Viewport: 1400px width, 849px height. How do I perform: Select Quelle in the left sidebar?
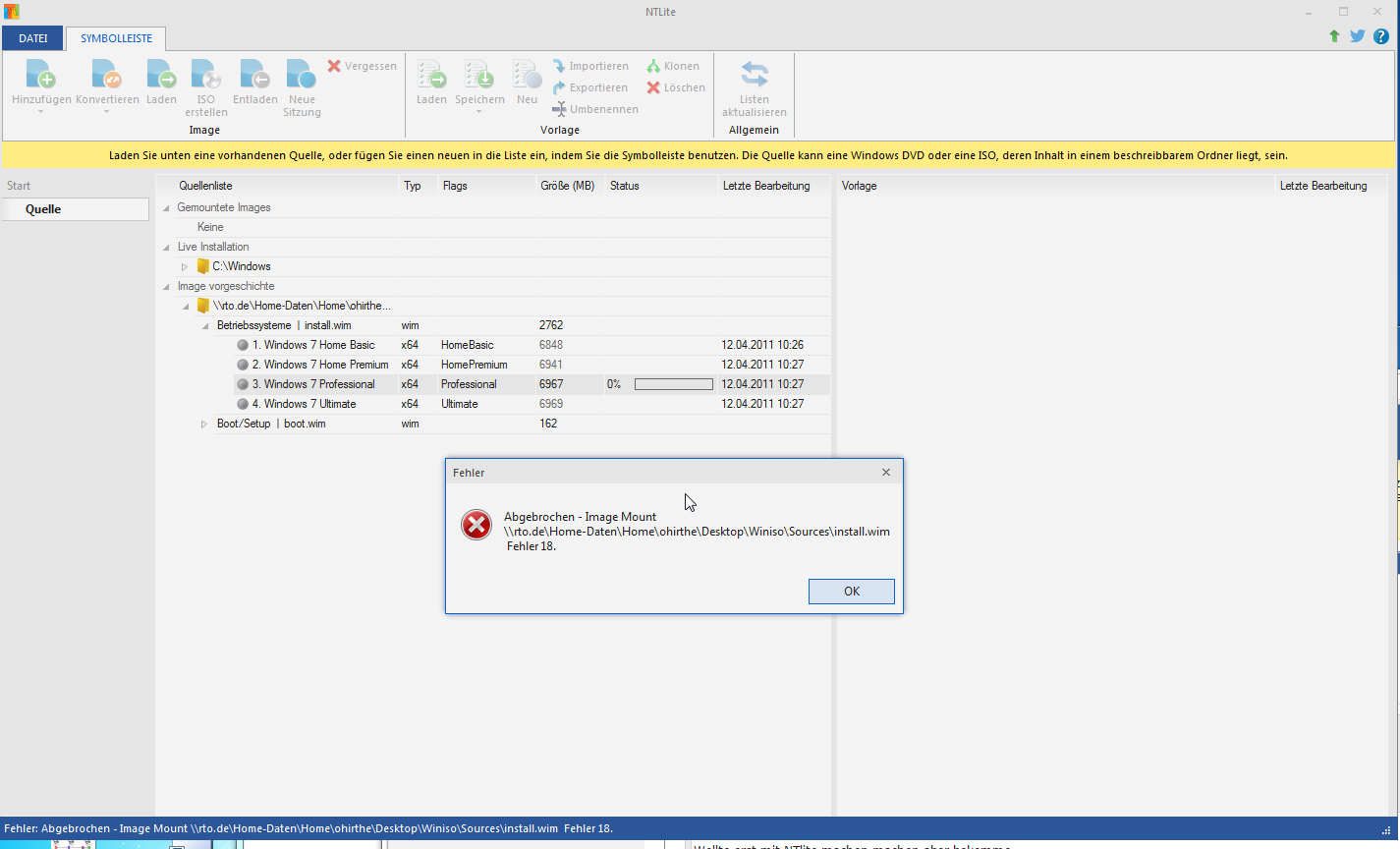(75, 209)
